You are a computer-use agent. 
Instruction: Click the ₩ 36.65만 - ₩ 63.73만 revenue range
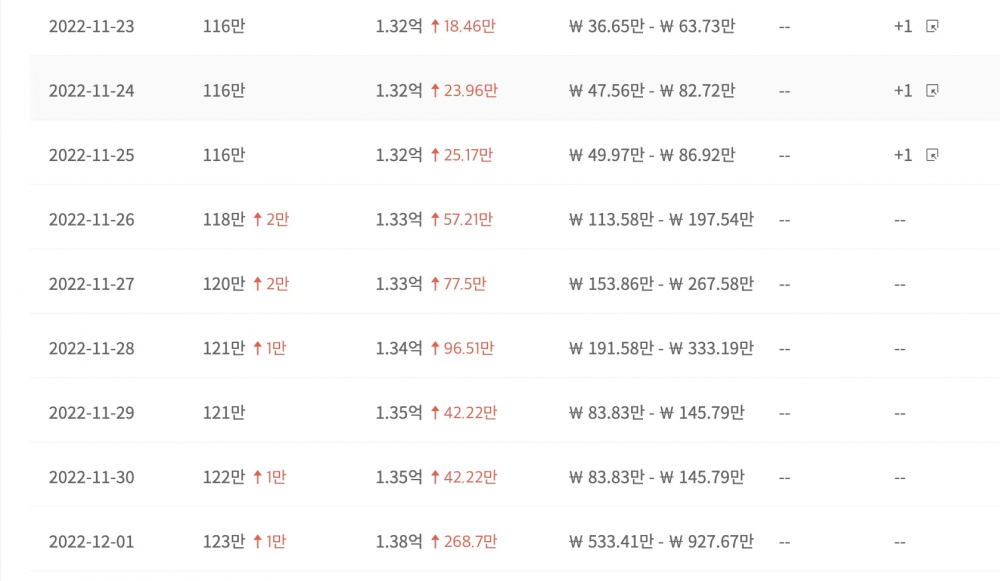[652, 26]
